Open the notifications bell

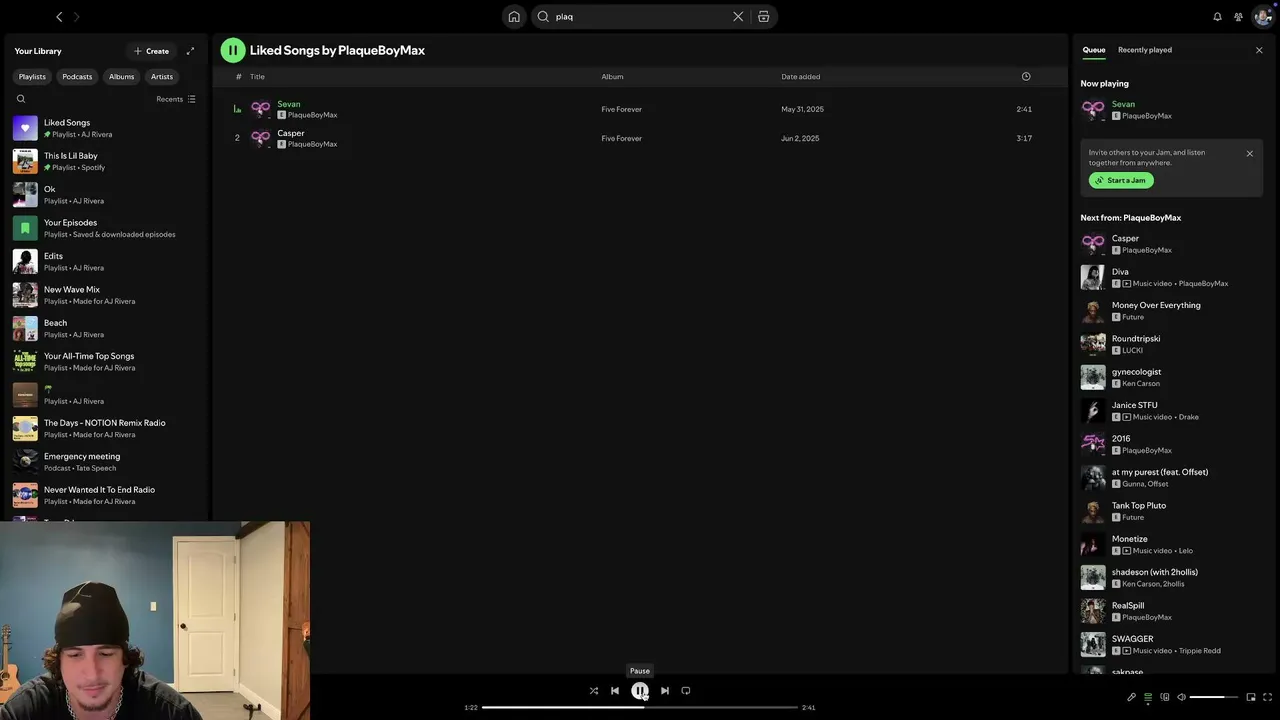1217,17
